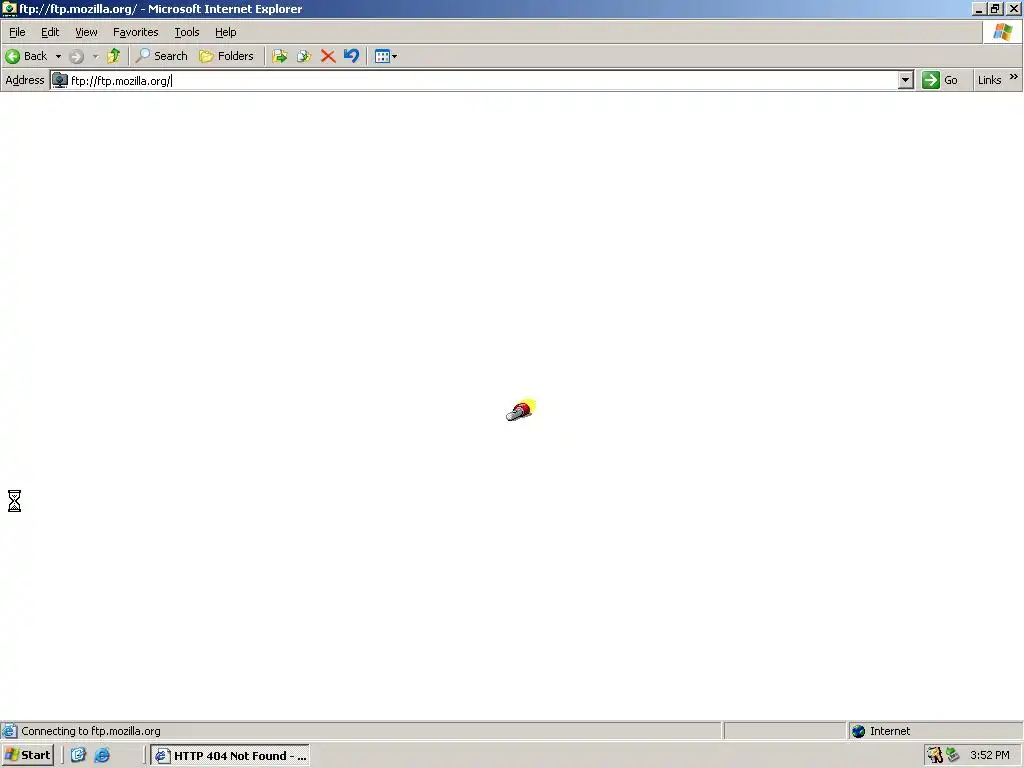1024x768 pixels.
Task: Open the Search pane
Action: coord(161,56)
